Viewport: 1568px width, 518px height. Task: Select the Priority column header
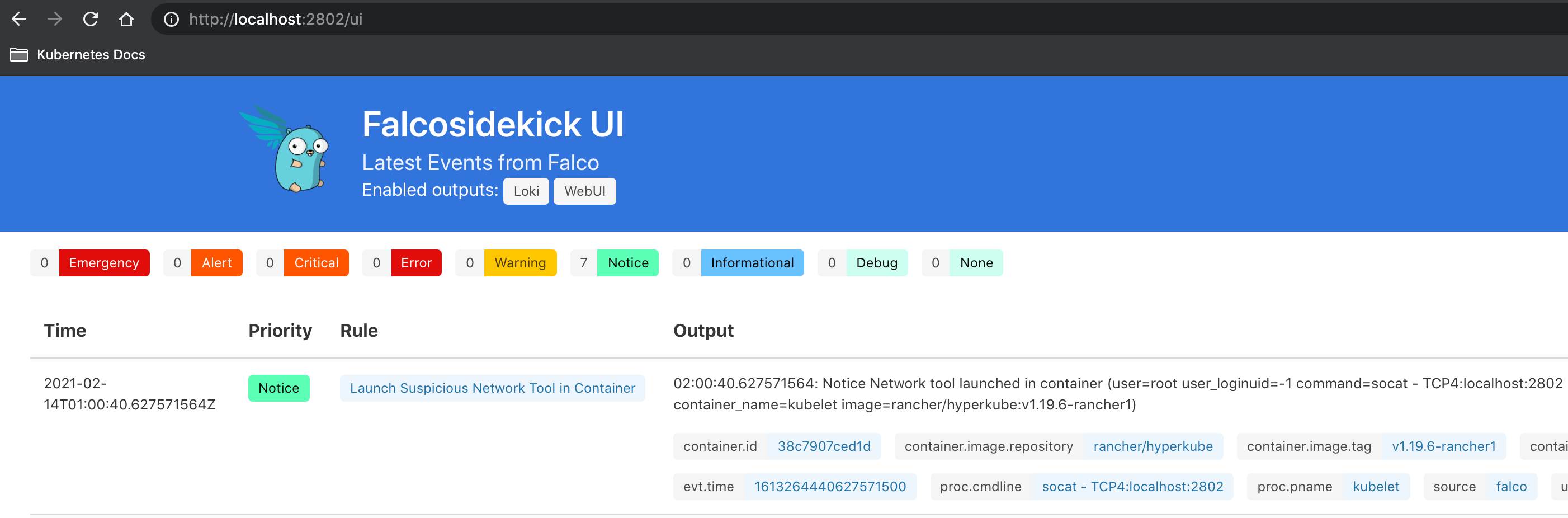click(x=280, y=331)
